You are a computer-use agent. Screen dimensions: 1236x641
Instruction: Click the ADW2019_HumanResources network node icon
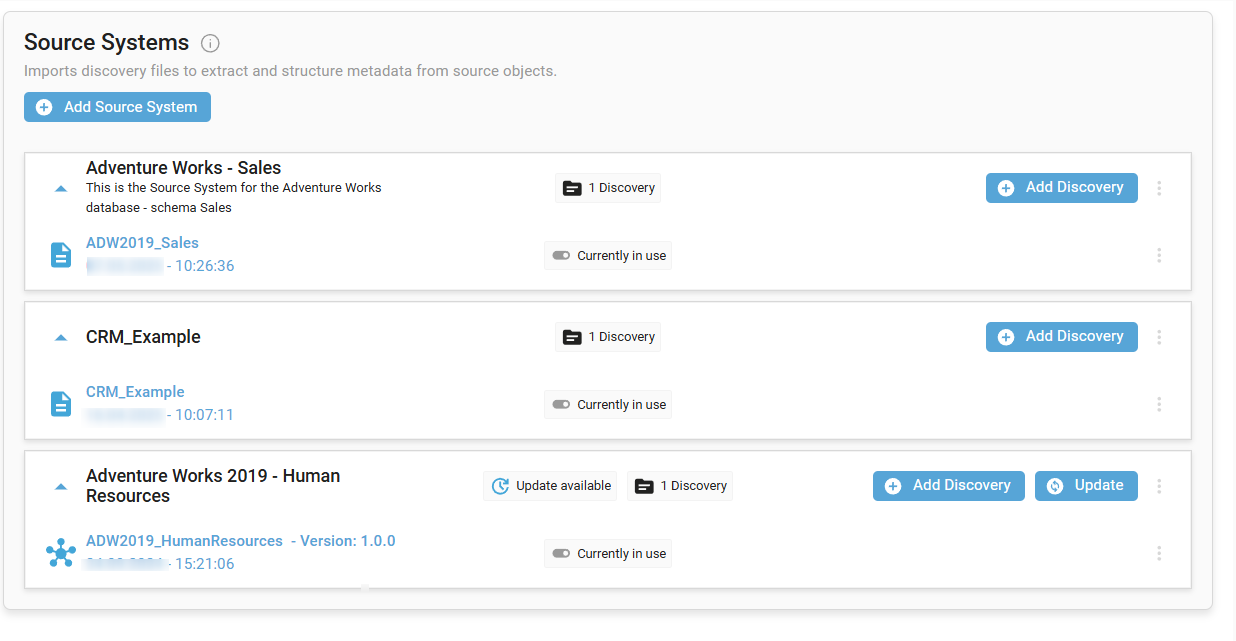61,553
